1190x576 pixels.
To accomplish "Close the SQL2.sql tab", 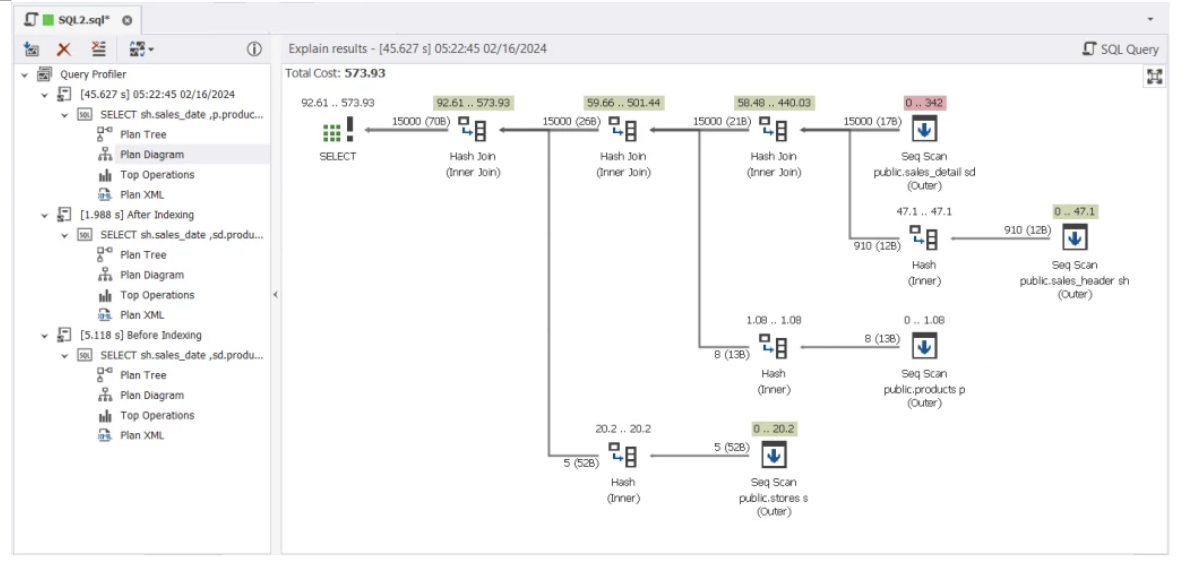I will 127,20.
